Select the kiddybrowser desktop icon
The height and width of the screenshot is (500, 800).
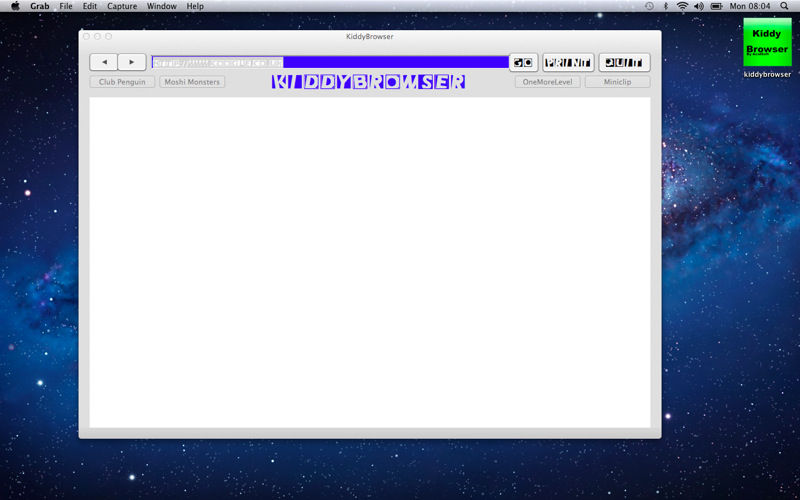[767, 47]
